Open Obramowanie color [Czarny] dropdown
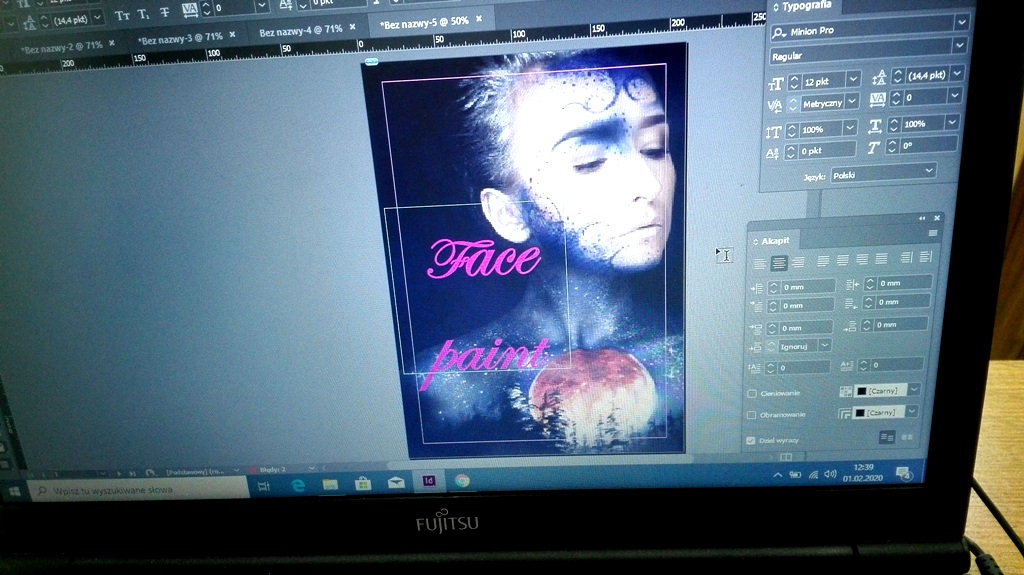 tap(912, 411)
